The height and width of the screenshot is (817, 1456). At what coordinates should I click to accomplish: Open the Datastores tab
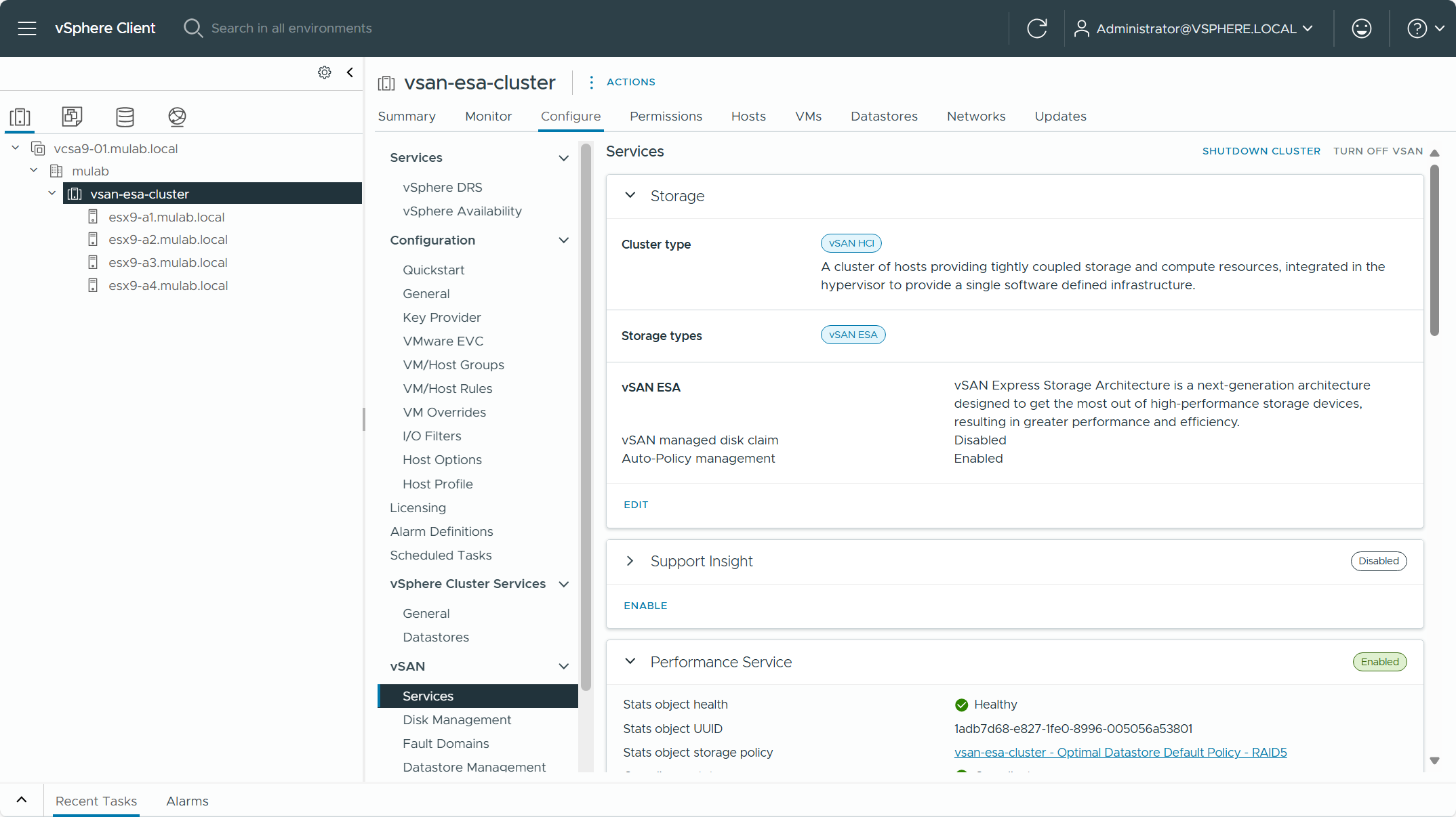pyautogui.click(x=884, y=117)
